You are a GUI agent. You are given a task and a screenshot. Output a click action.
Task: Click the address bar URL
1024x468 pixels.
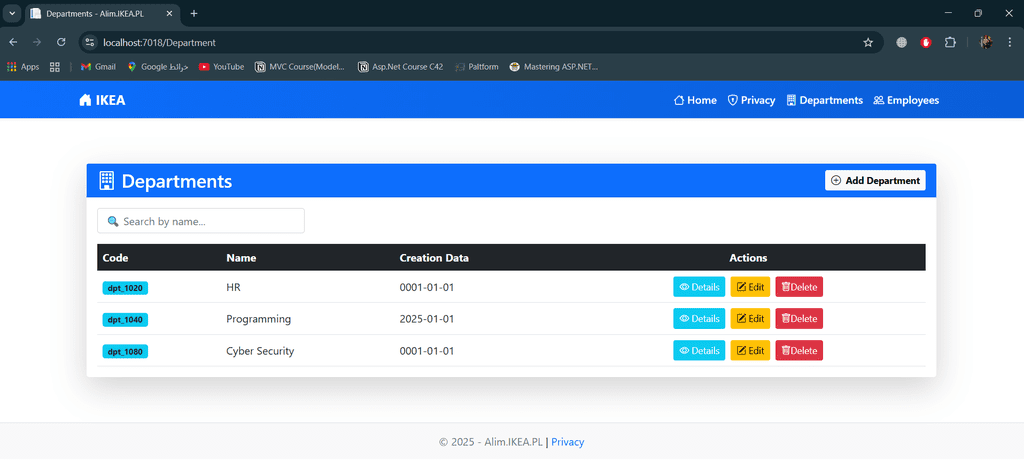click(x=159, y=42)
